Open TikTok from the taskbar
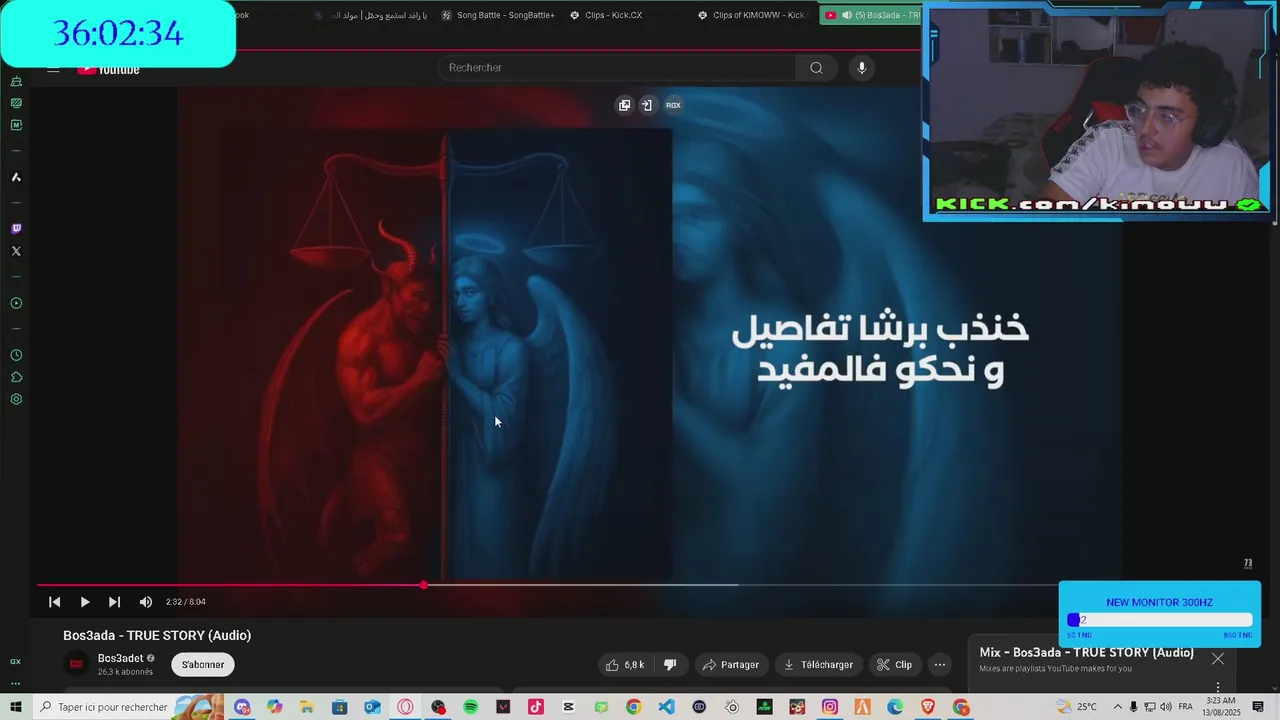1280x720 pixels. (x=536, y=707)
